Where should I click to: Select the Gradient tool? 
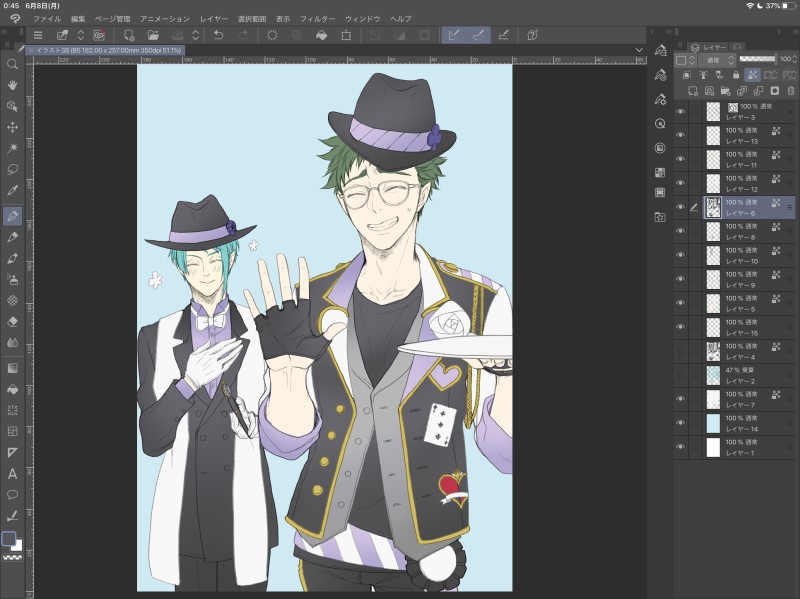[x=12, y=368]
